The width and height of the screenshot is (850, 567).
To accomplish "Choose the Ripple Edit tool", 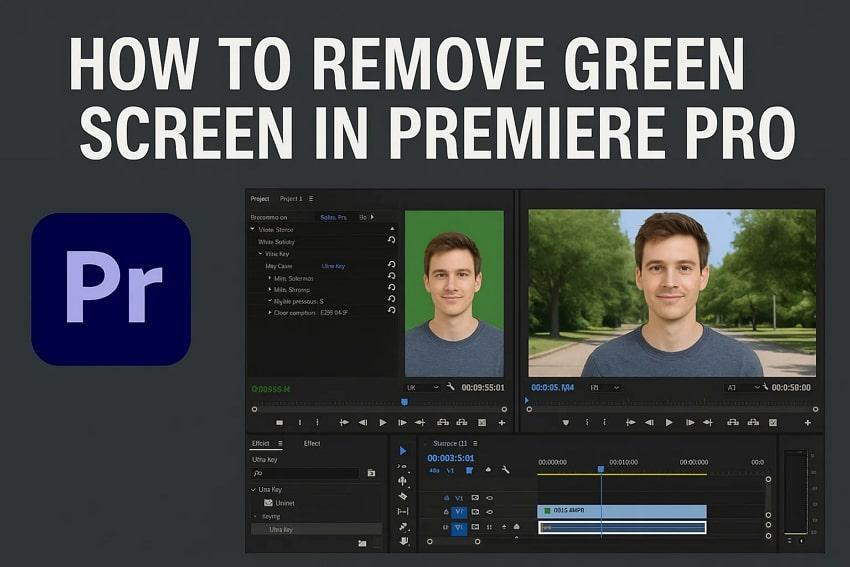I will point(402,481).
